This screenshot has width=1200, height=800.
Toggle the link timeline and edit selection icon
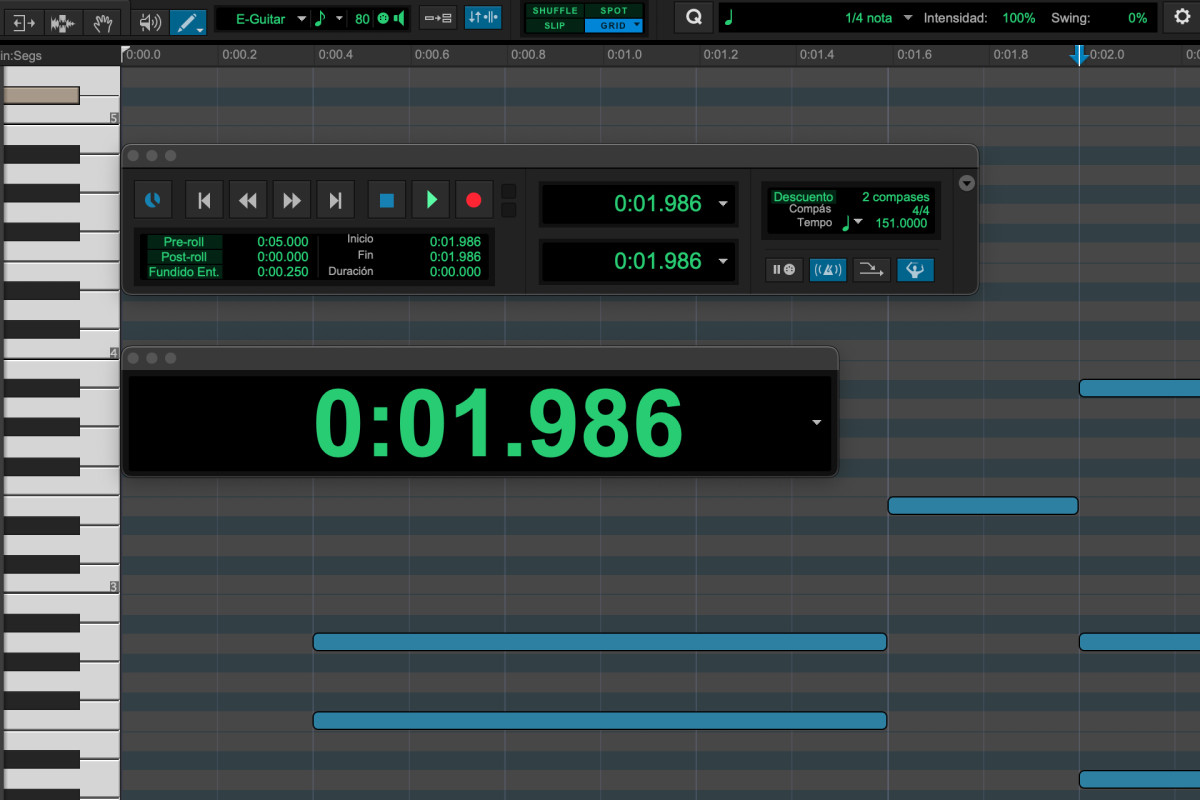click(437, 17)
